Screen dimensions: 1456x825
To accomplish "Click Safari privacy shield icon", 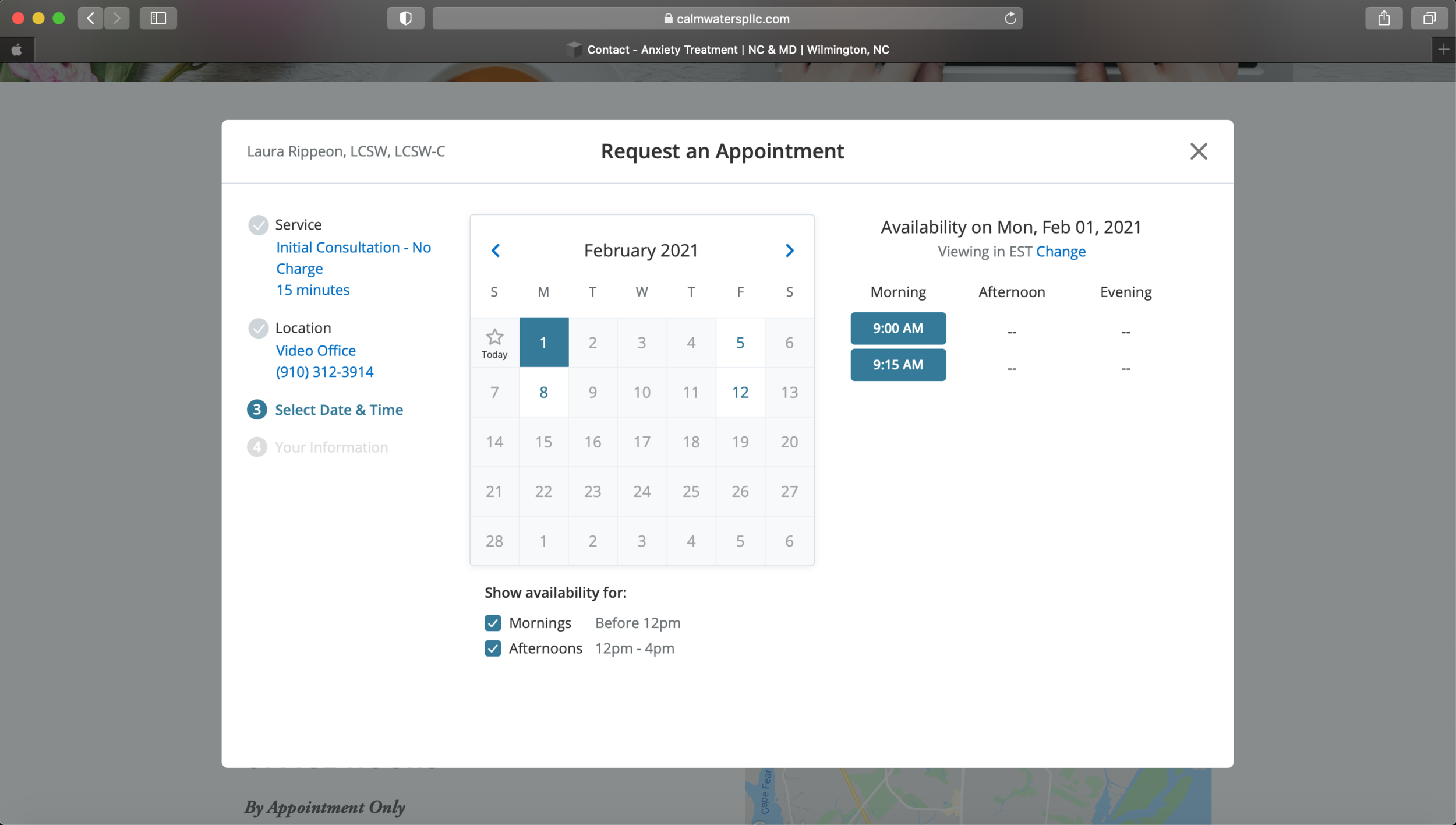I will (405, 19).
